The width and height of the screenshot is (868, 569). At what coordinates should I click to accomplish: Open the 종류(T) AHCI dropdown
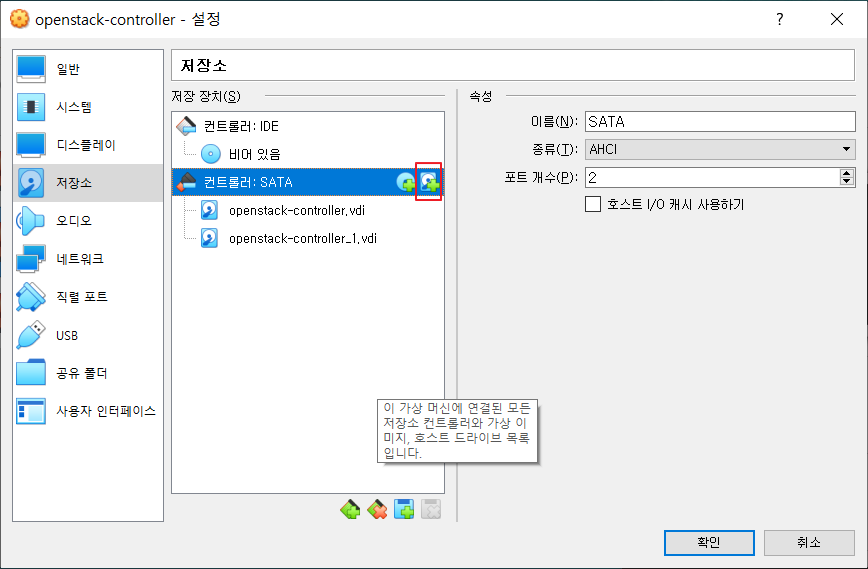pyautogui.click(x=720, y=149)
